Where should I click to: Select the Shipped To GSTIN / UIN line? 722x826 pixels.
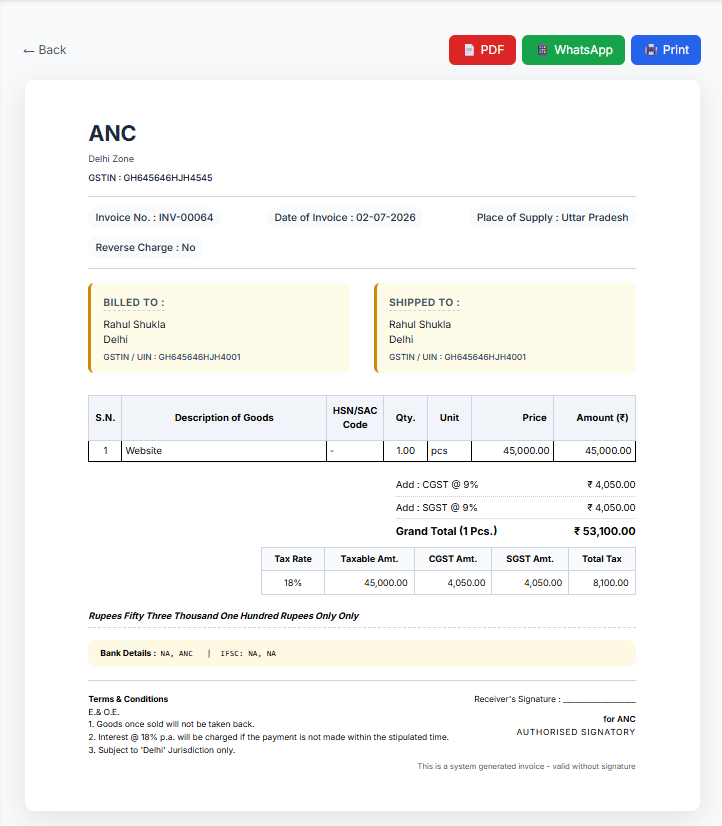tap(457, 357)
